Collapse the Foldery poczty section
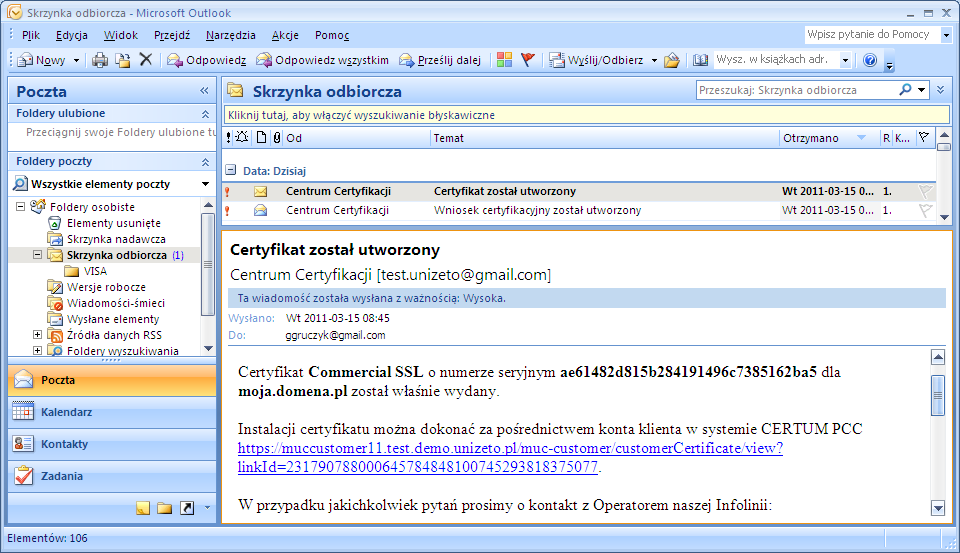The width and height of the screenshot is (960, 553). click(205, 161)
